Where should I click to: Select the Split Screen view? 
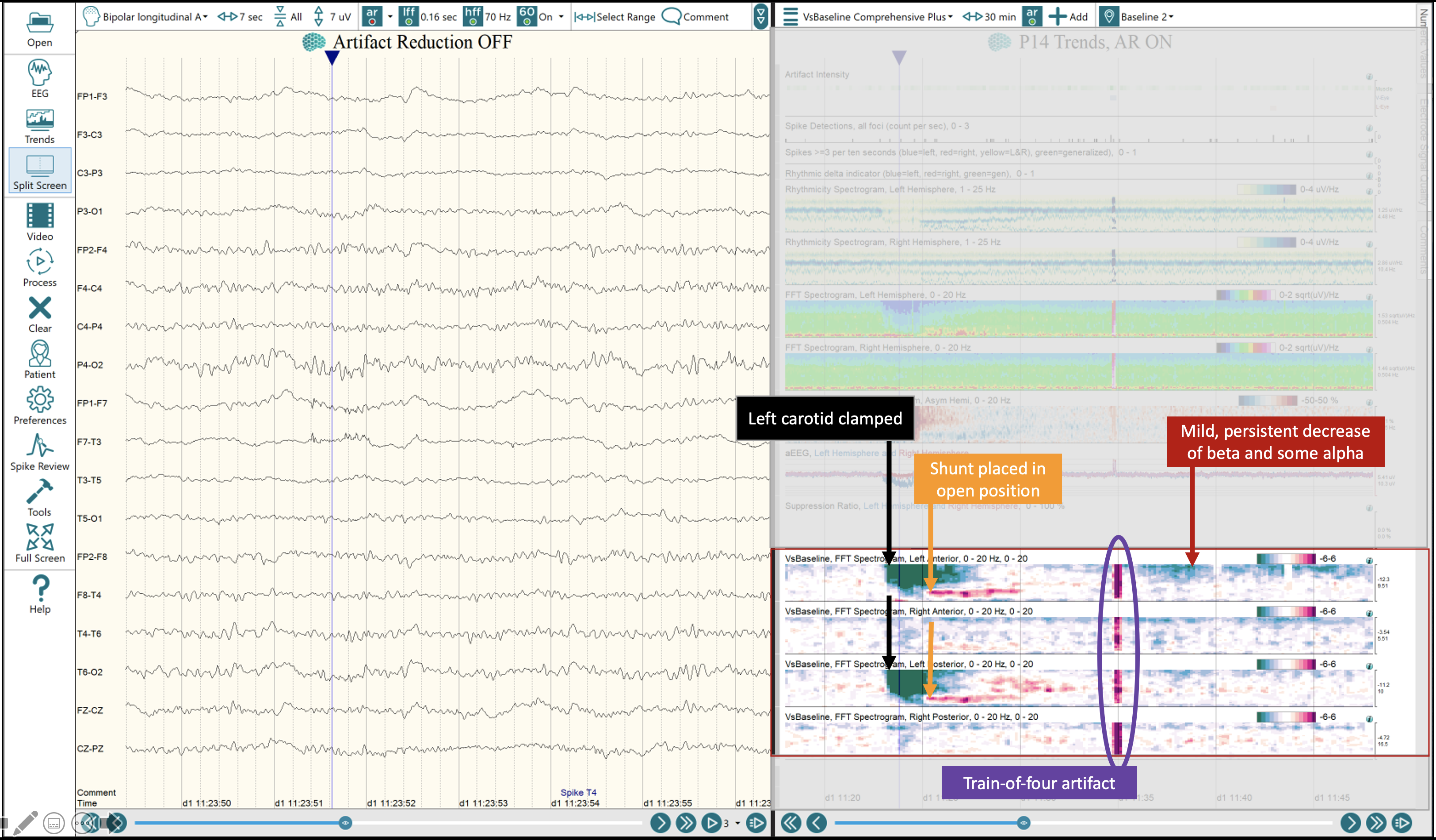39,172
